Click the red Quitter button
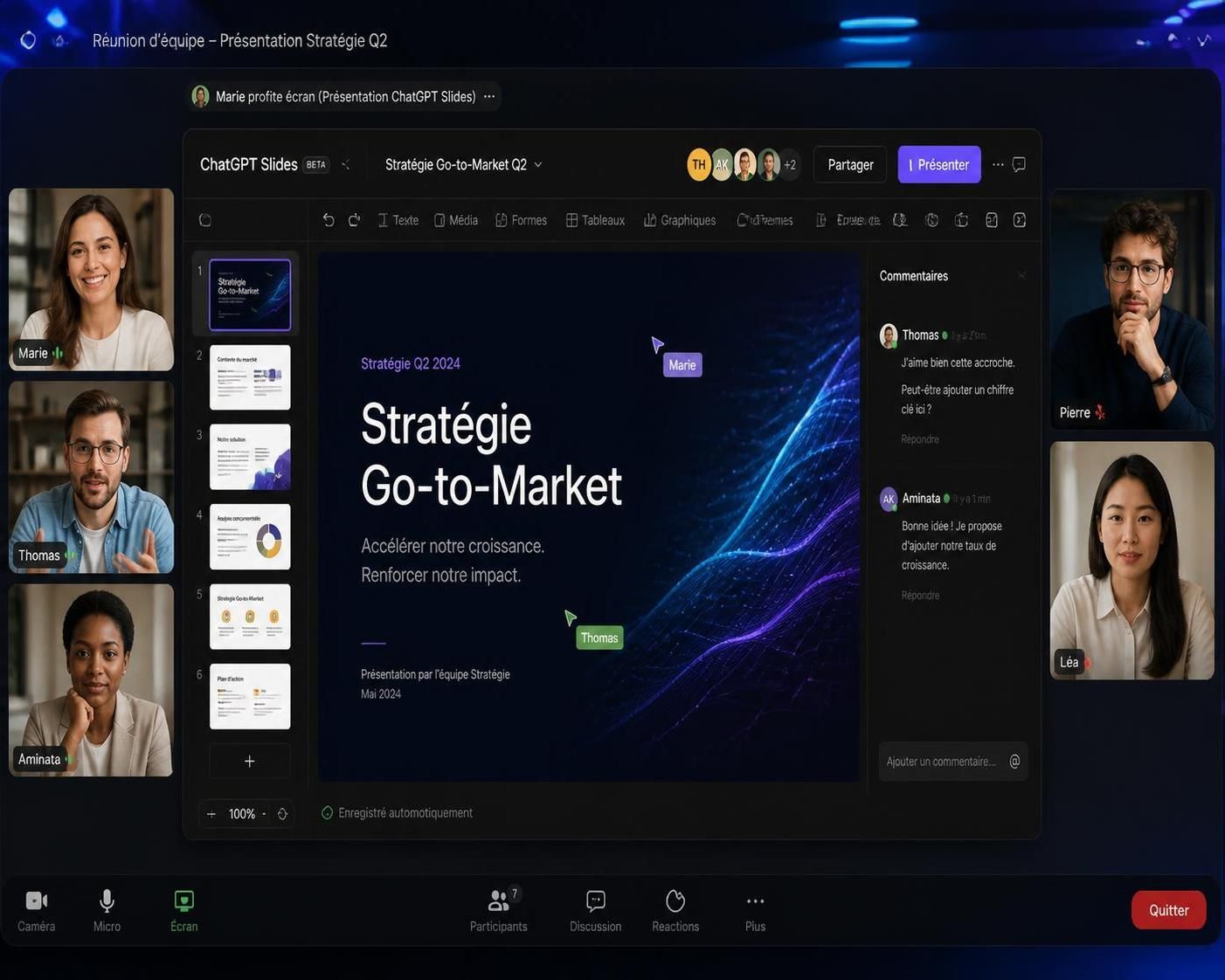The image size is (1225, 980). click(1168, 910)
